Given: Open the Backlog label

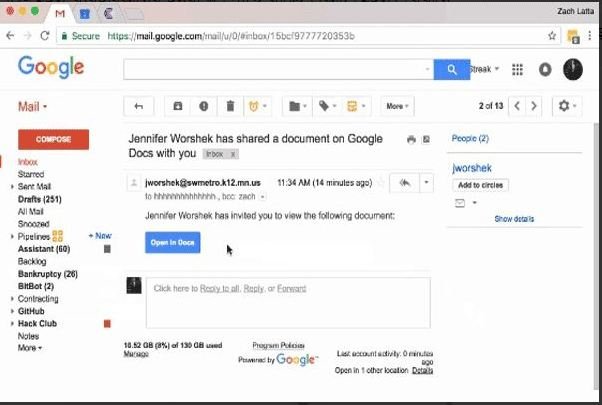Looking at the screenshot, I should coord(32,261).
